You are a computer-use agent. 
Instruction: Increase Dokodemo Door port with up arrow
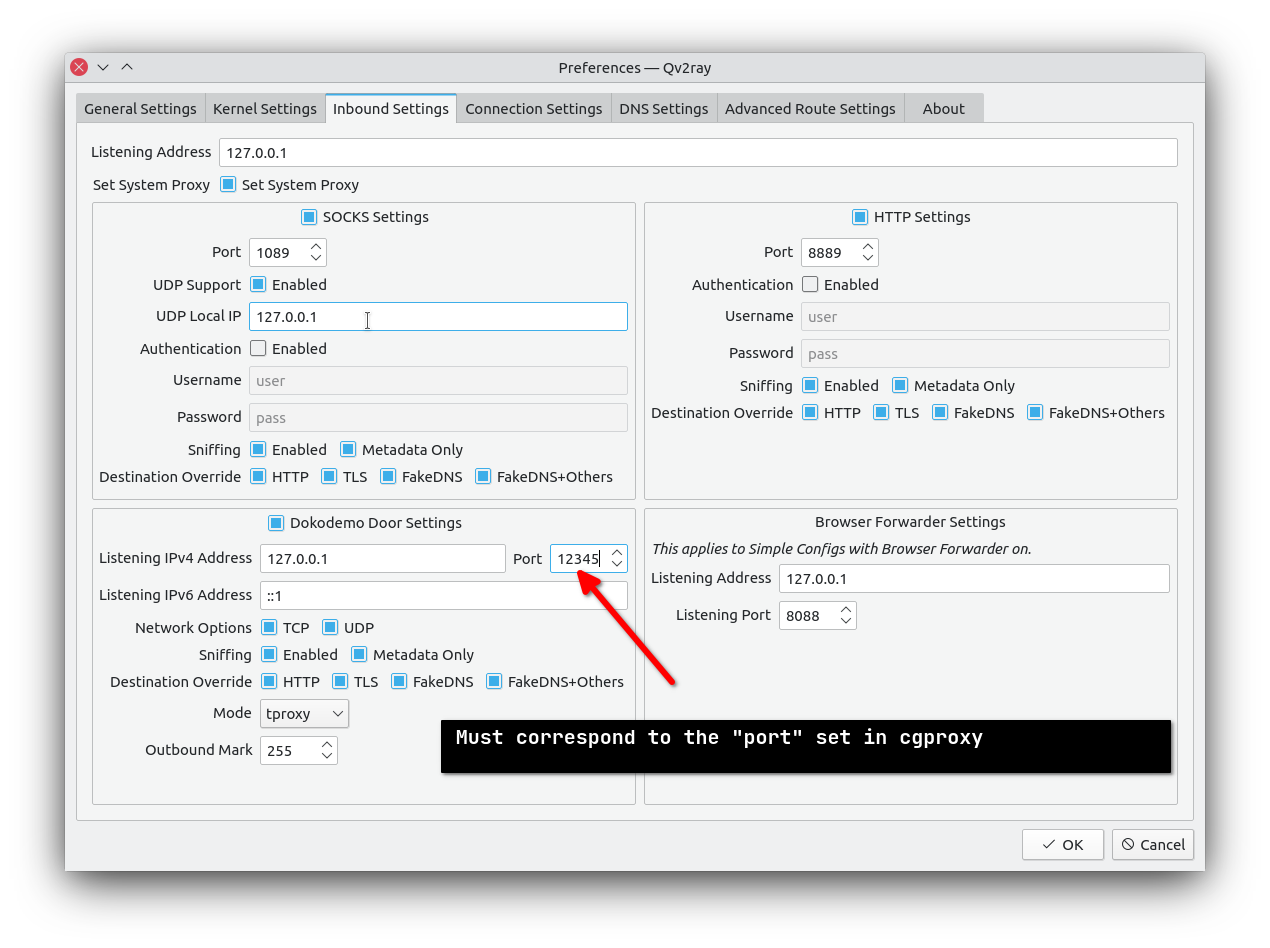click(x=617, y=552)
